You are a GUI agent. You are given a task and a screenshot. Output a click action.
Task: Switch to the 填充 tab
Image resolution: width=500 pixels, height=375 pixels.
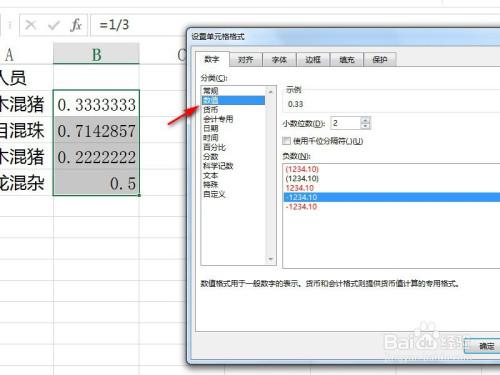pyautogui.click(x=347, y=60)
